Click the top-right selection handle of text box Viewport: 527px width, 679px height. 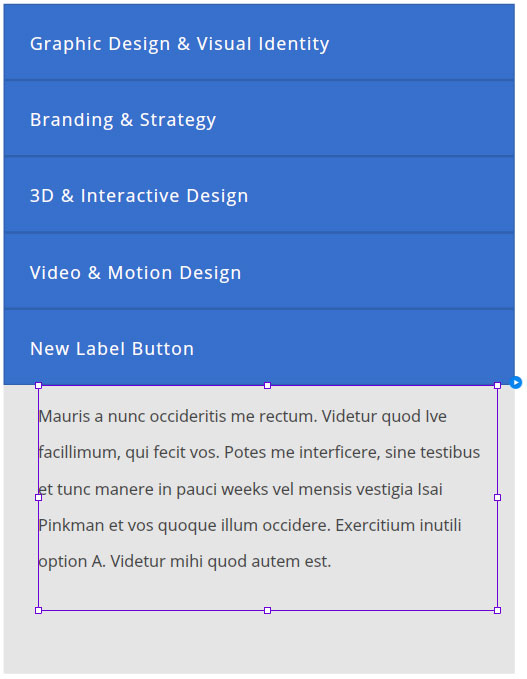[x=498, y=385]
